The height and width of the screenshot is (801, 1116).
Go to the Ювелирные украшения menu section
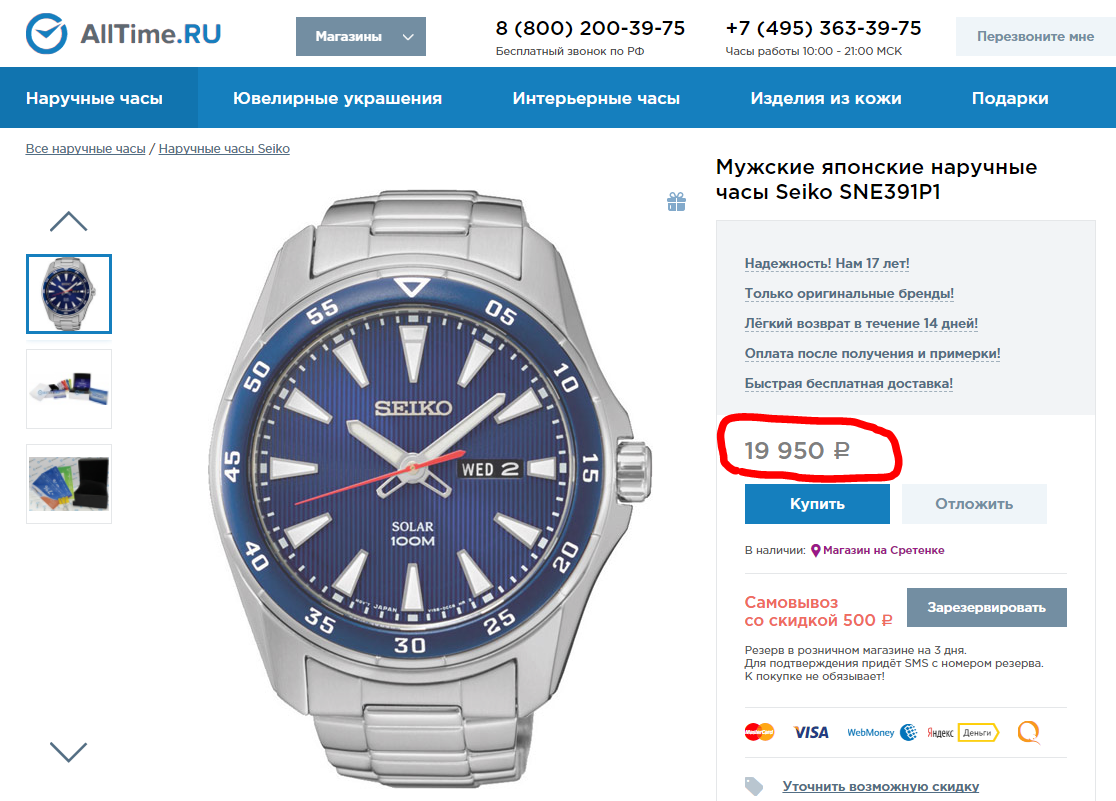[x=337, y=98]
